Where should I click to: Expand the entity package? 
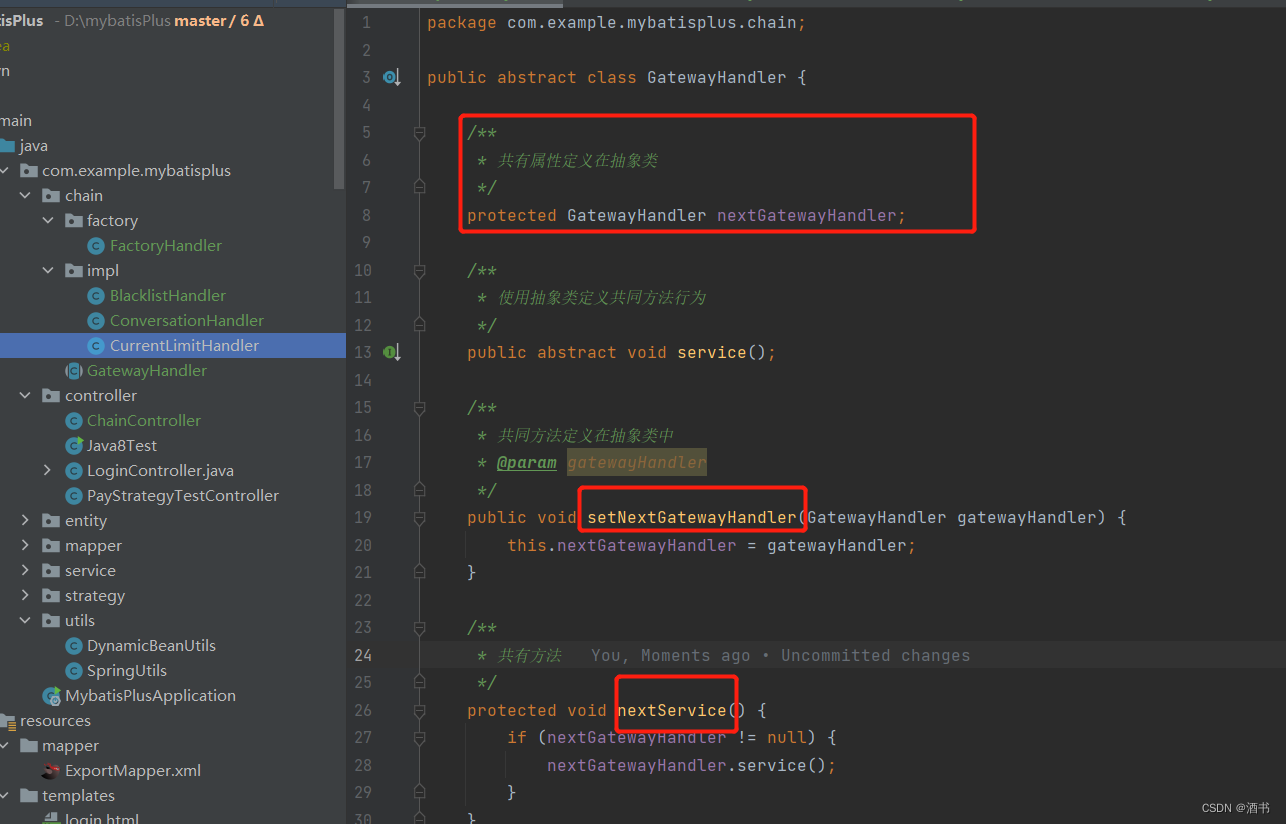click(25, 521)
